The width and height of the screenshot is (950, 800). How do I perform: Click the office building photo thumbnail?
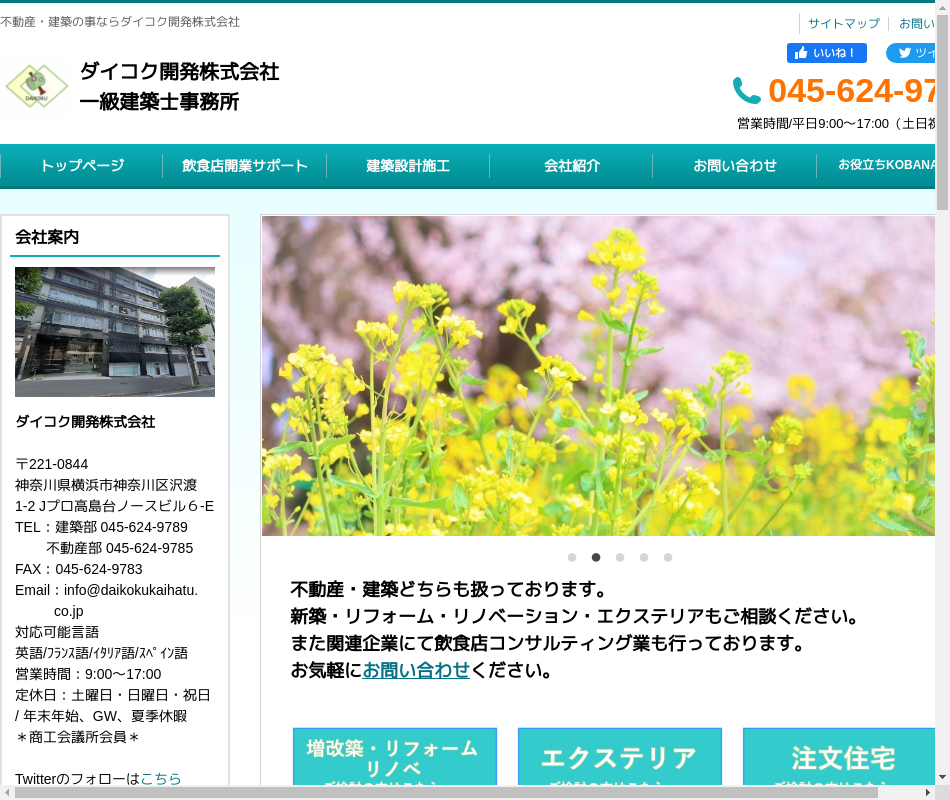(115, 332)
